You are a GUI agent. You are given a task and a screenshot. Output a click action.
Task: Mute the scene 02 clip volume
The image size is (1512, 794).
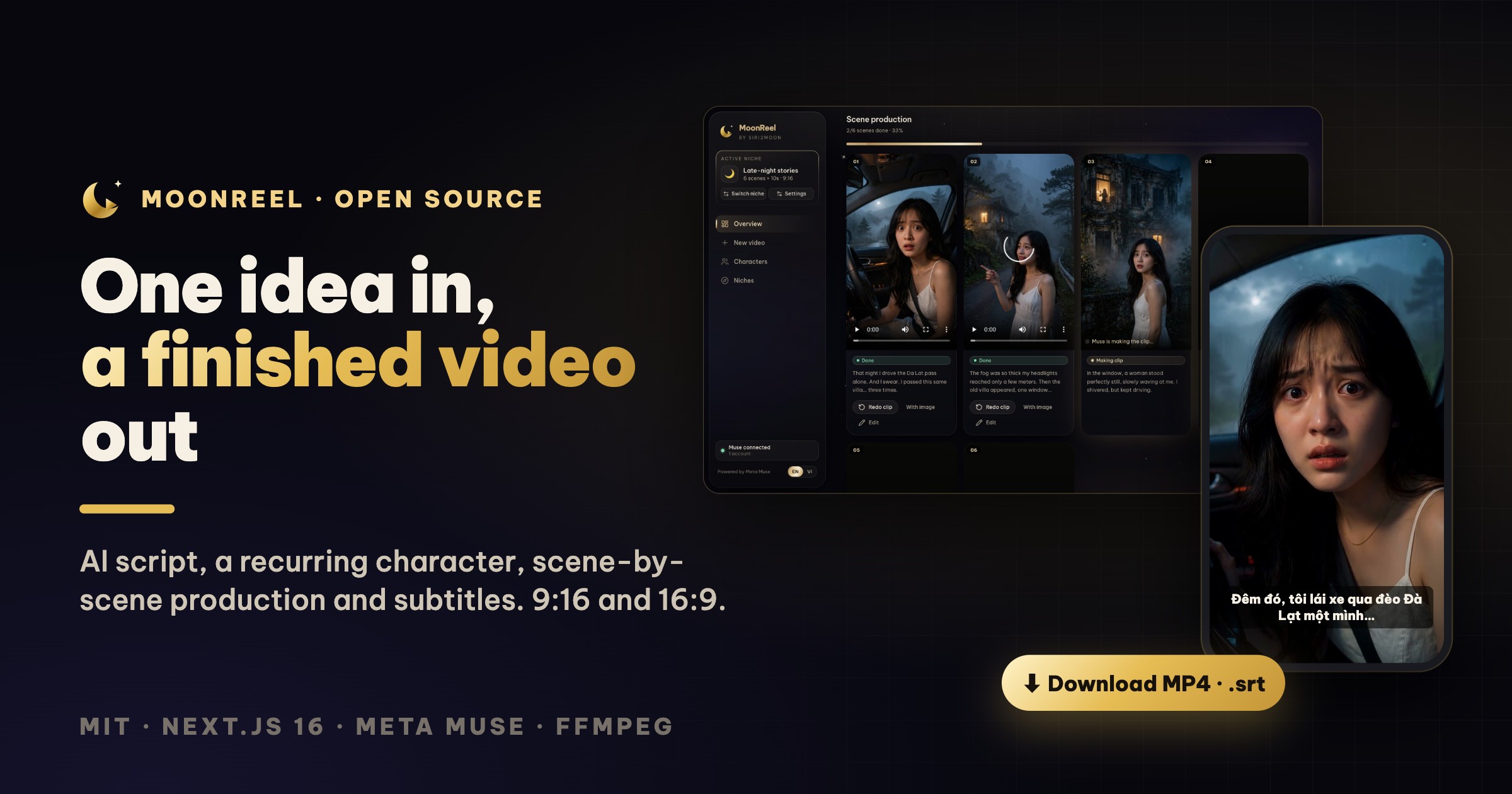click(1022, 330)
